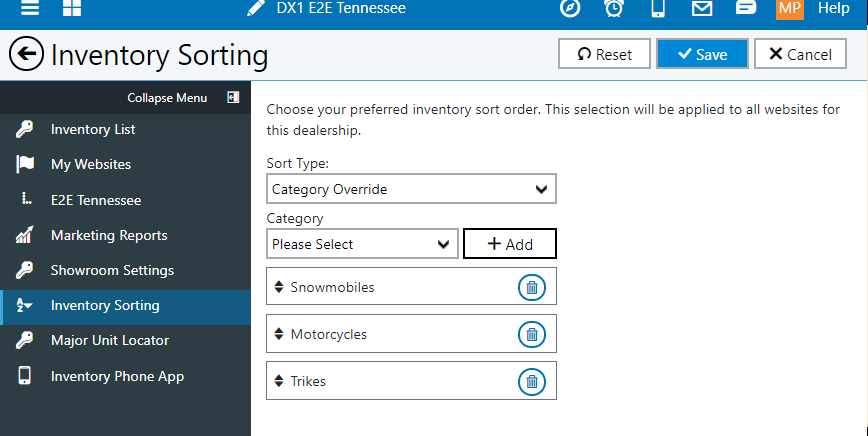Open the alarm clock reminders icon
The image size is (868, 436).
(614, 8)
